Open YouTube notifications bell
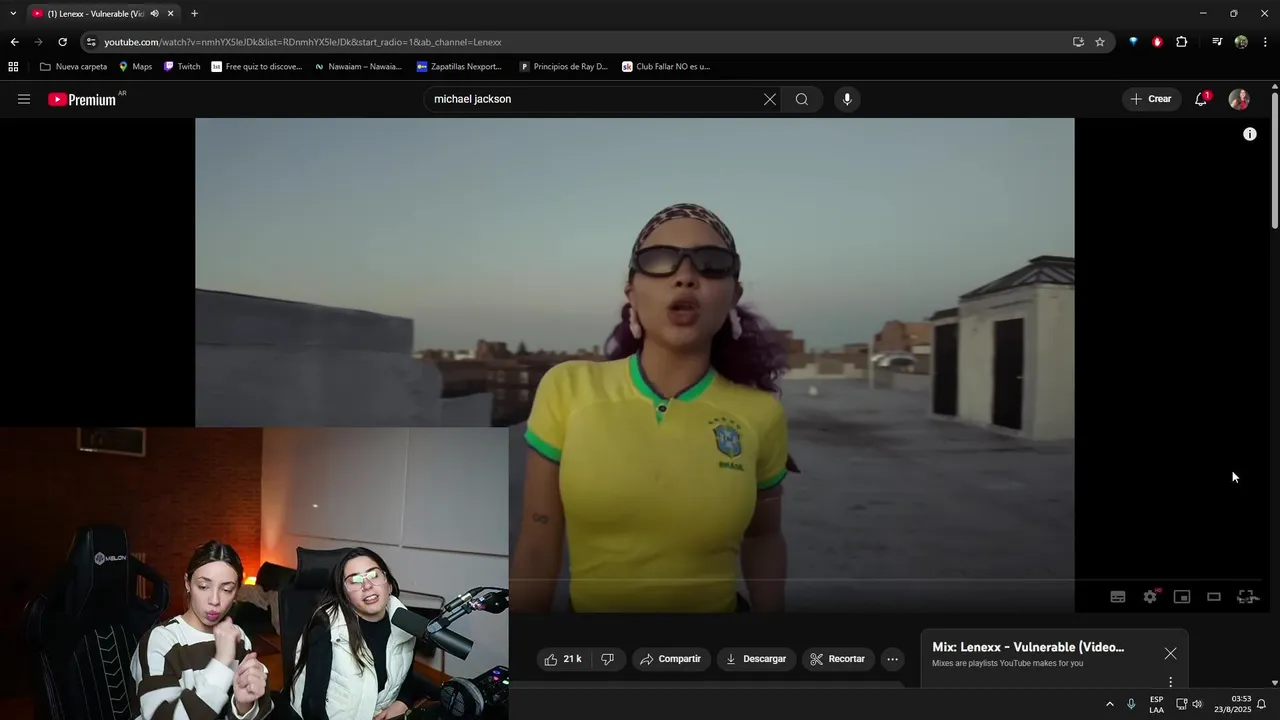 1201,99
